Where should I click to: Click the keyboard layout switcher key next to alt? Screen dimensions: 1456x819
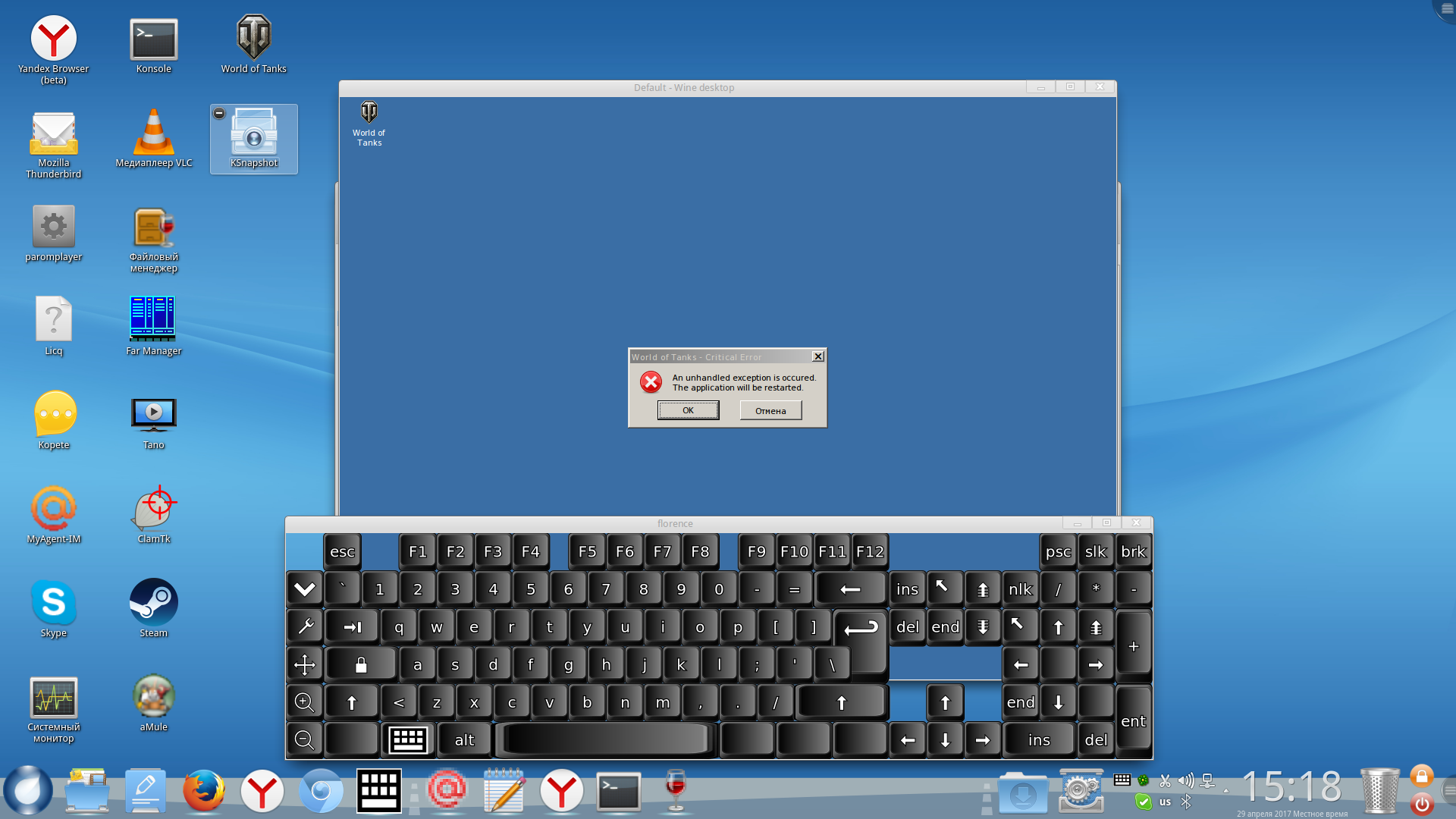tap(408, 739)
